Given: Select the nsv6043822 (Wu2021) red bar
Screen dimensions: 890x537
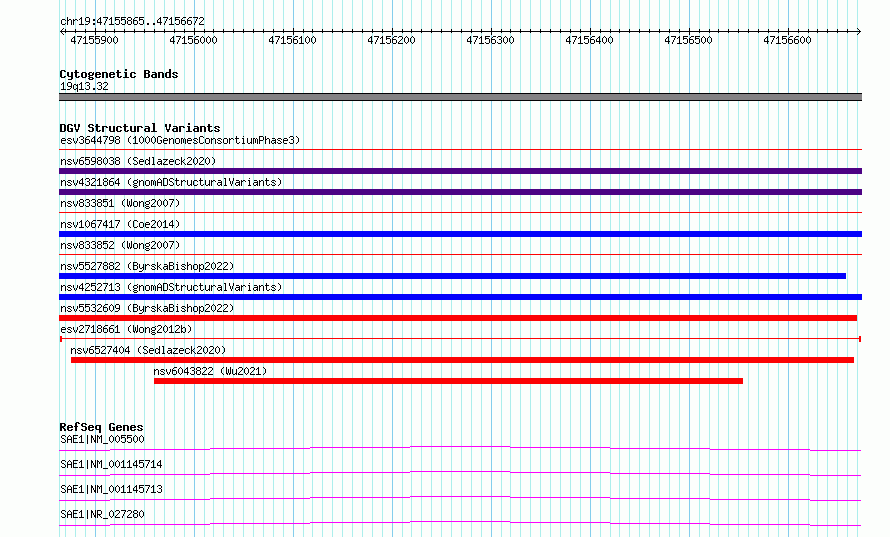Looking at the screenshot, I should point(448,381).
